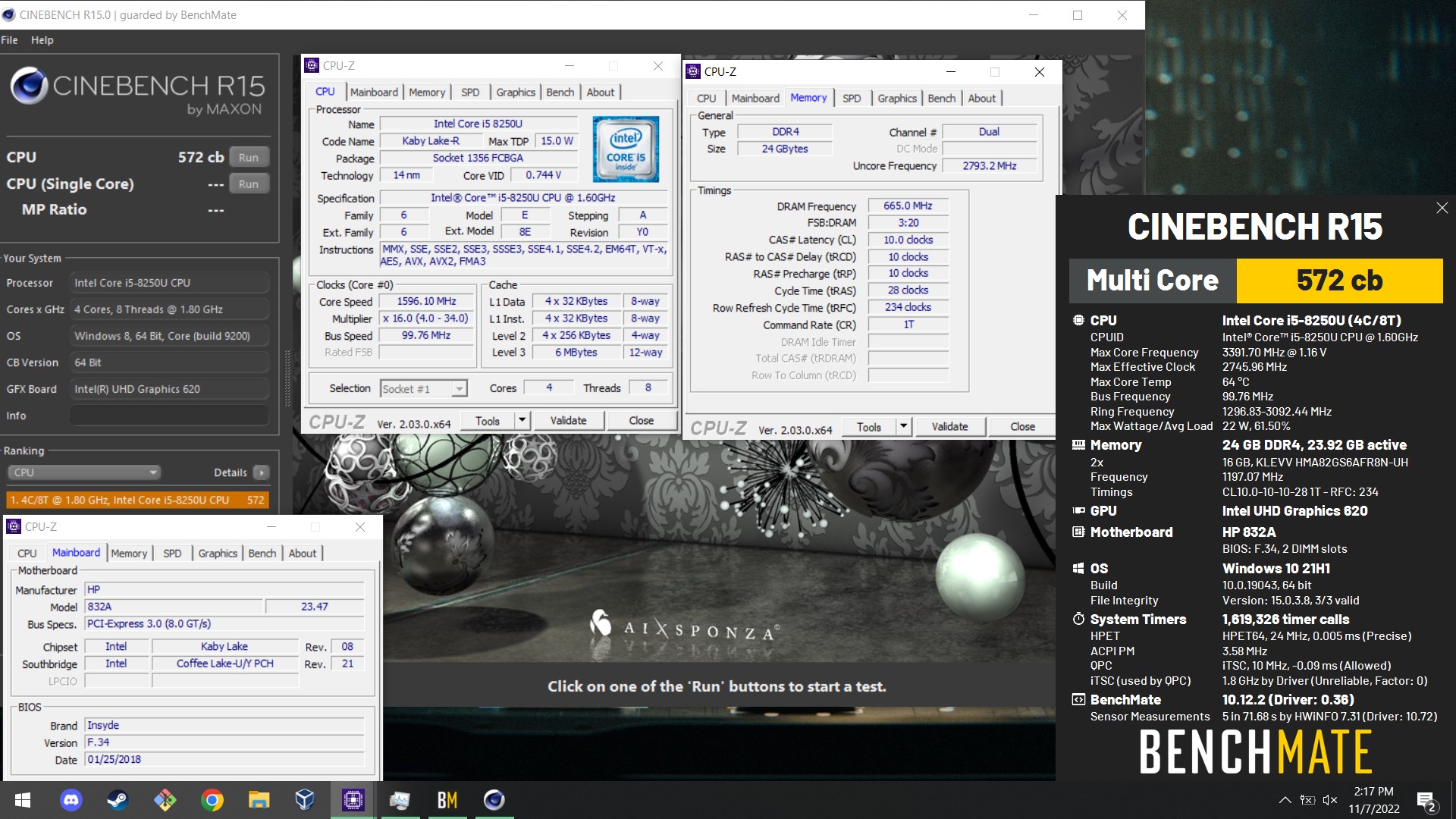Click Tools button in Memory CPU-Z window
This screenshot has width=1456, height=819.
(869, 427)
